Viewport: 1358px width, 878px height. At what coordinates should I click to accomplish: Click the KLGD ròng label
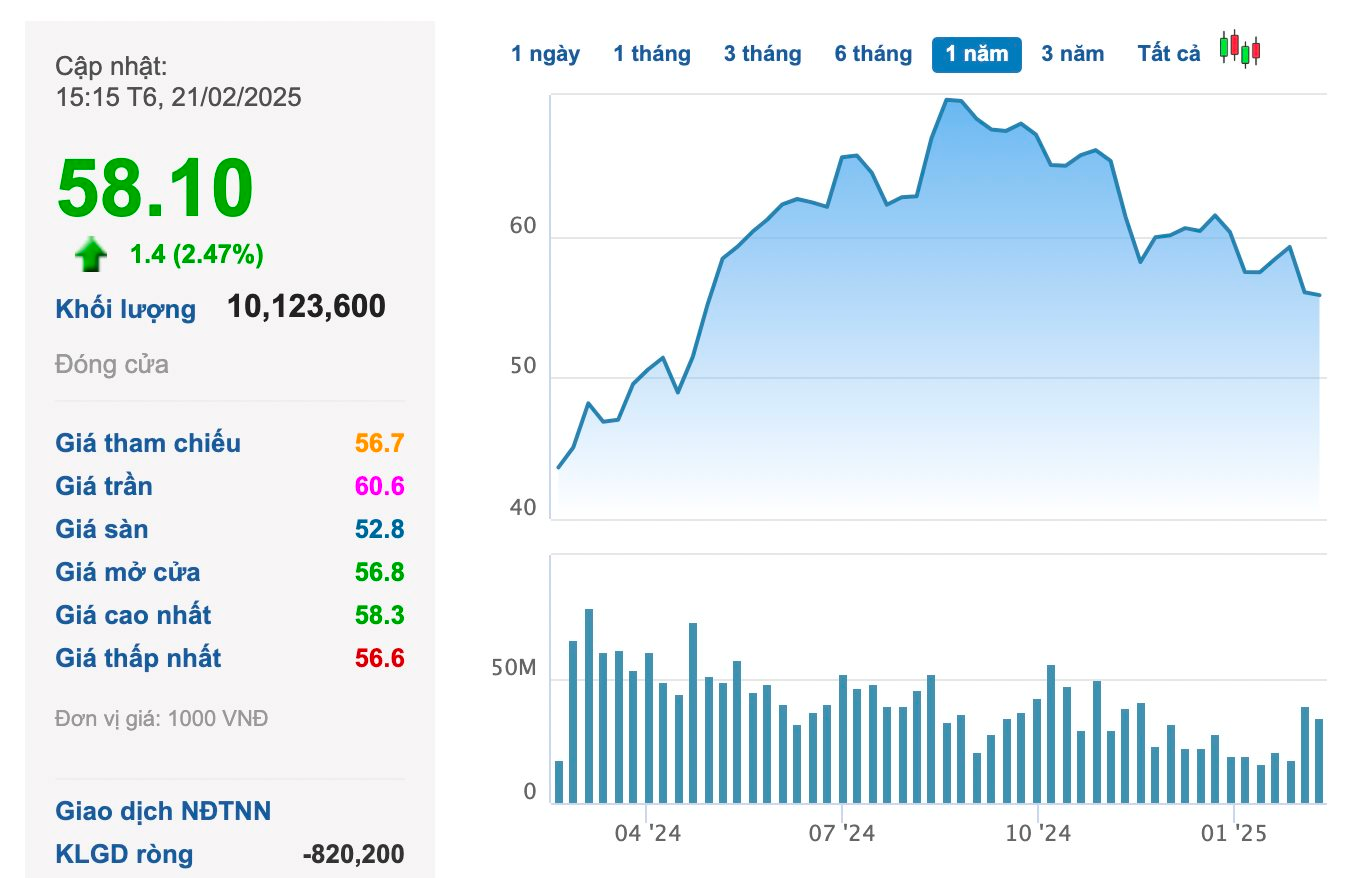124,854
